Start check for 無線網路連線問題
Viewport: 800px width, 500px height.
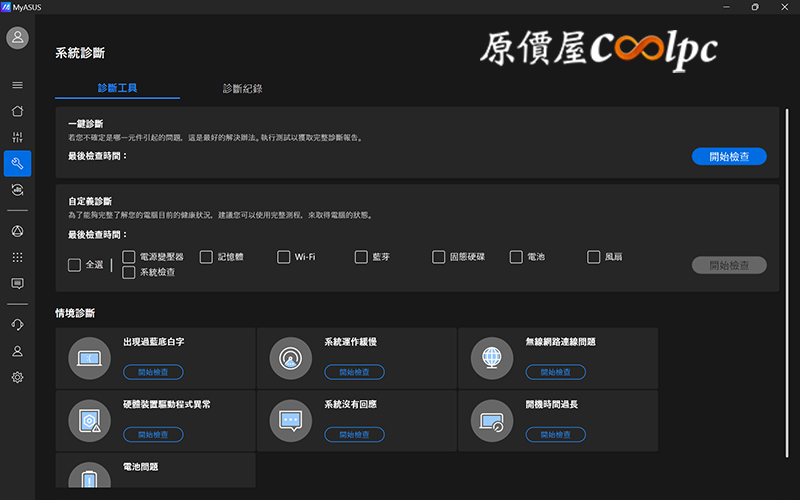[x=556, y=372]
